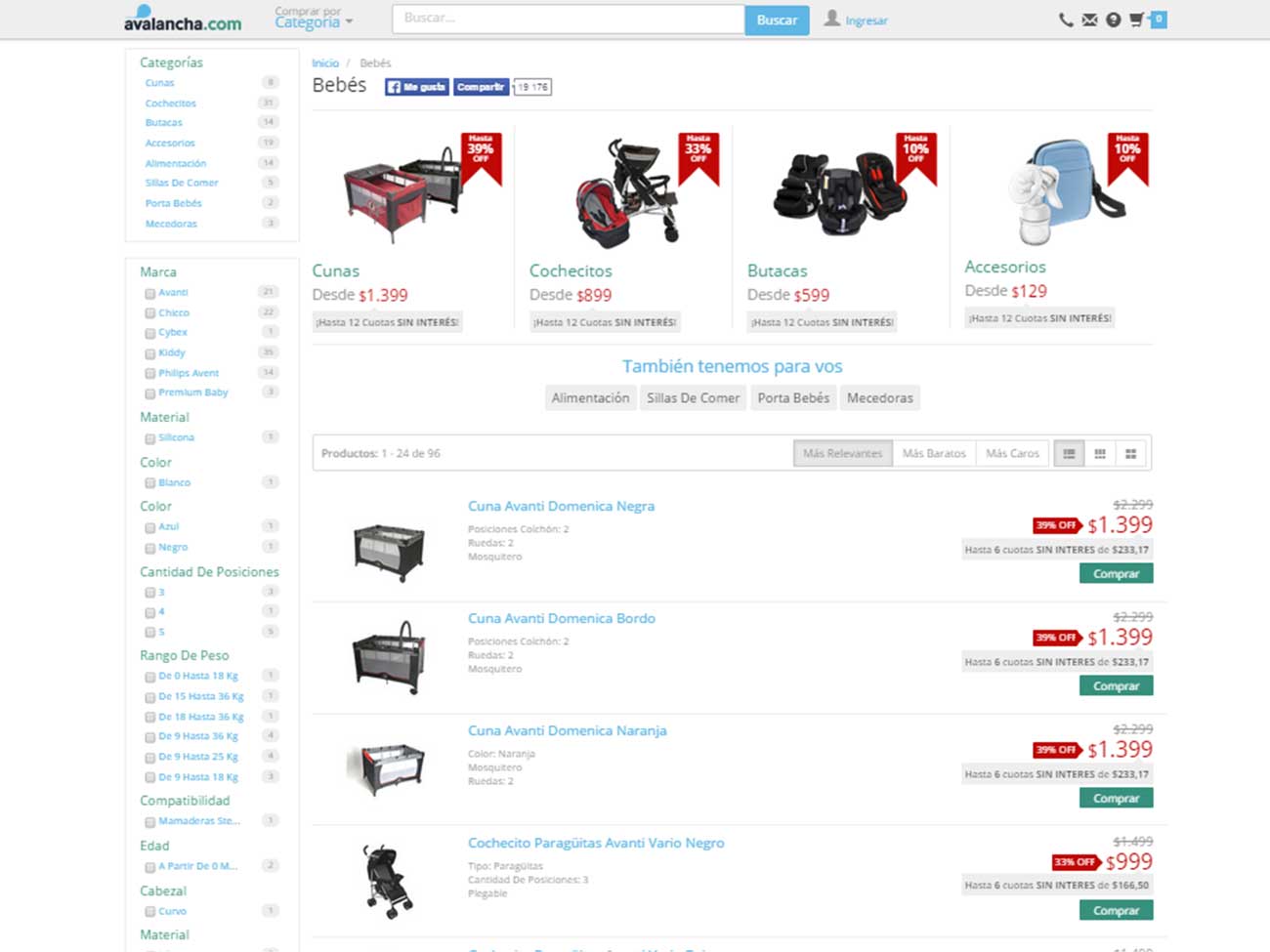
Task: Switch to large grid view layout
Action: (x=1130, y=453)
